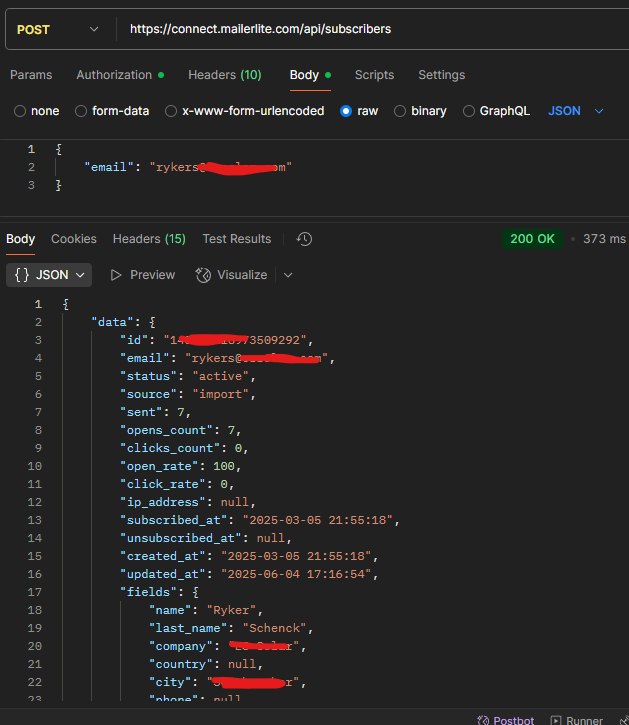This screenshot has width=629, height=725.
Task: Select the request Body tab
Action: (310, 75)
